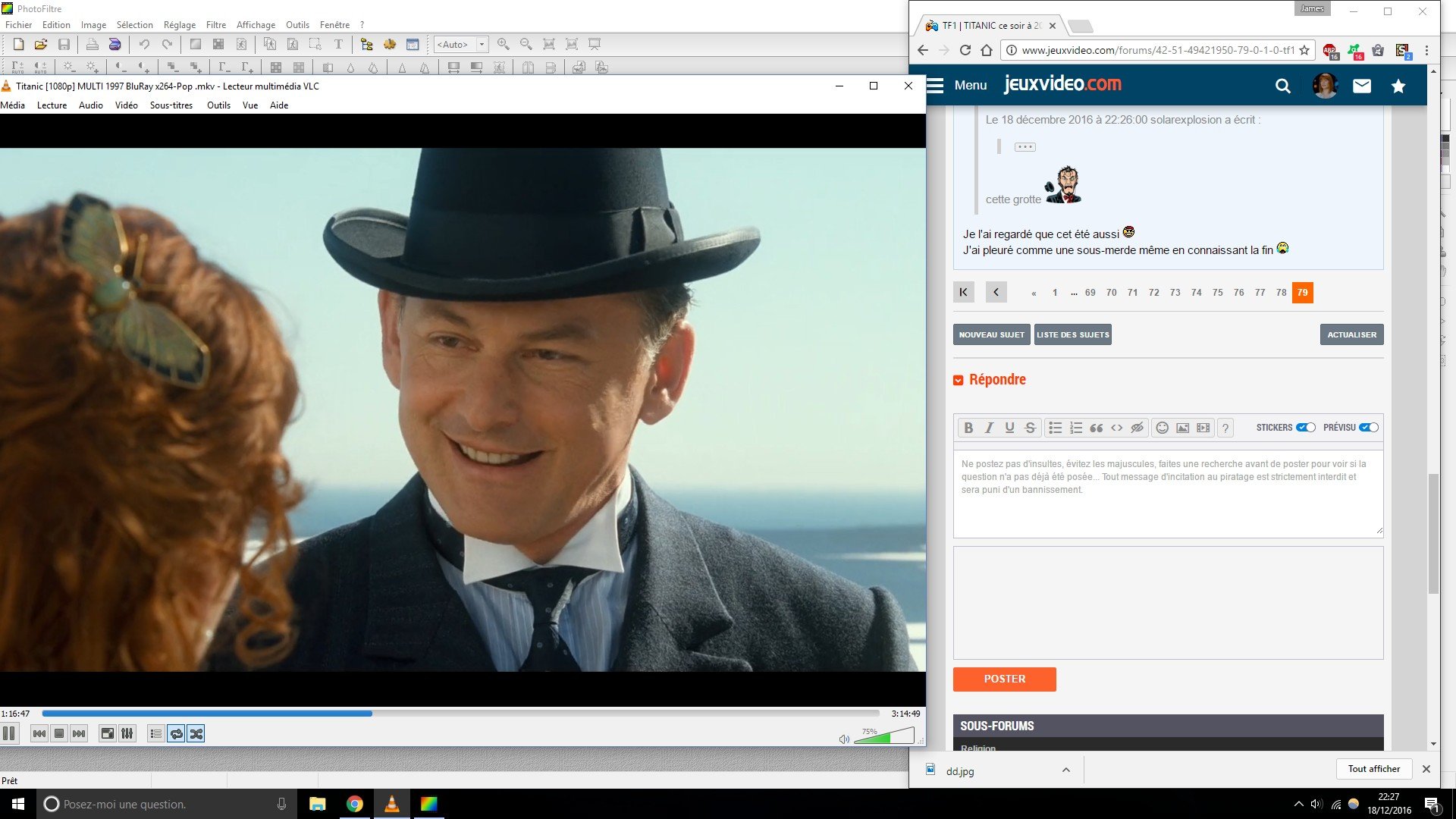Toggle VLC shuffle mode button
The height and width of the screenshot is (819, 1456).
click(196, 733)
